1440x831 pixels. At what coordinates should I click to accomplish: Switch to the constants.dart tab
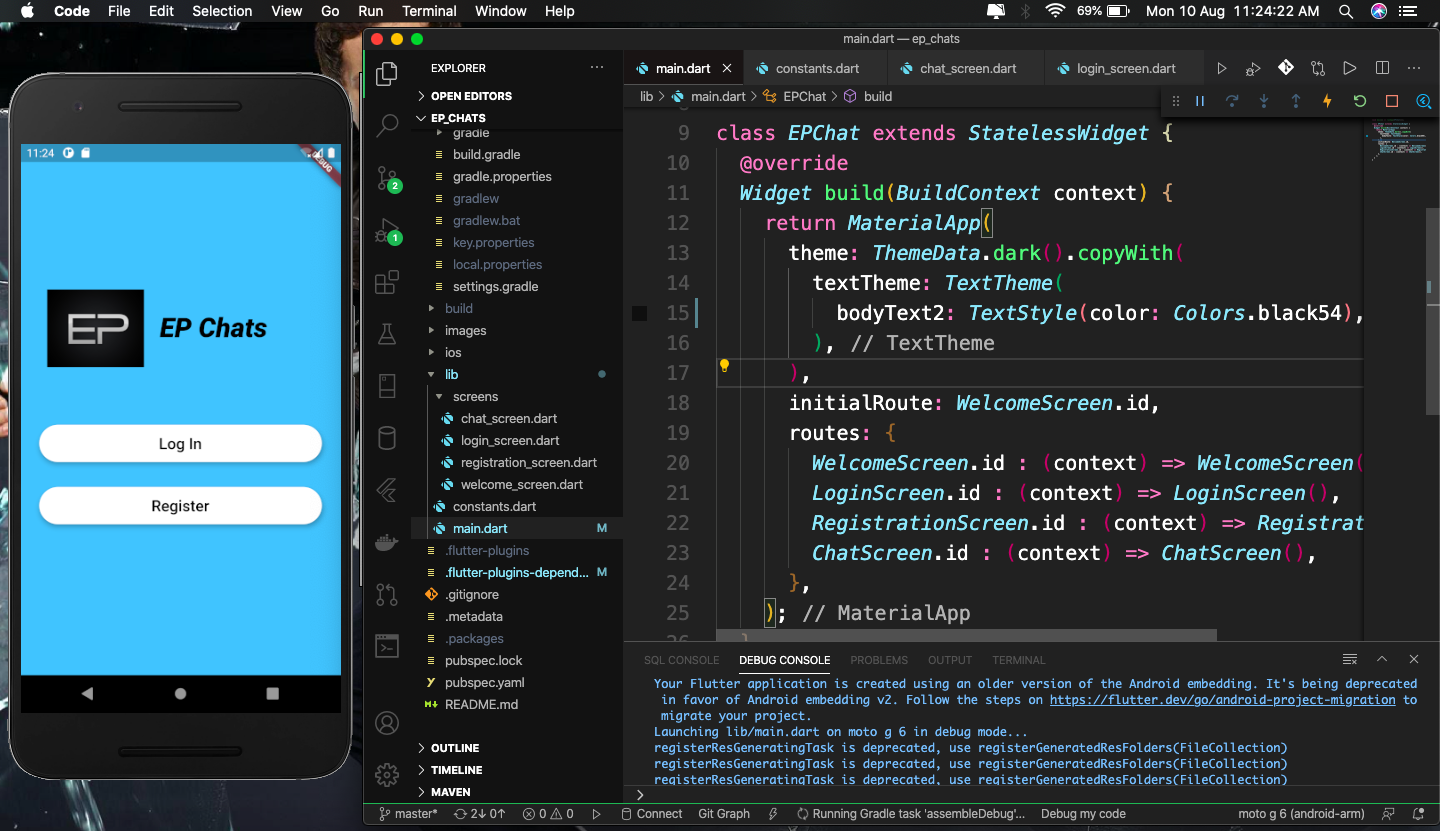point(817,68)
